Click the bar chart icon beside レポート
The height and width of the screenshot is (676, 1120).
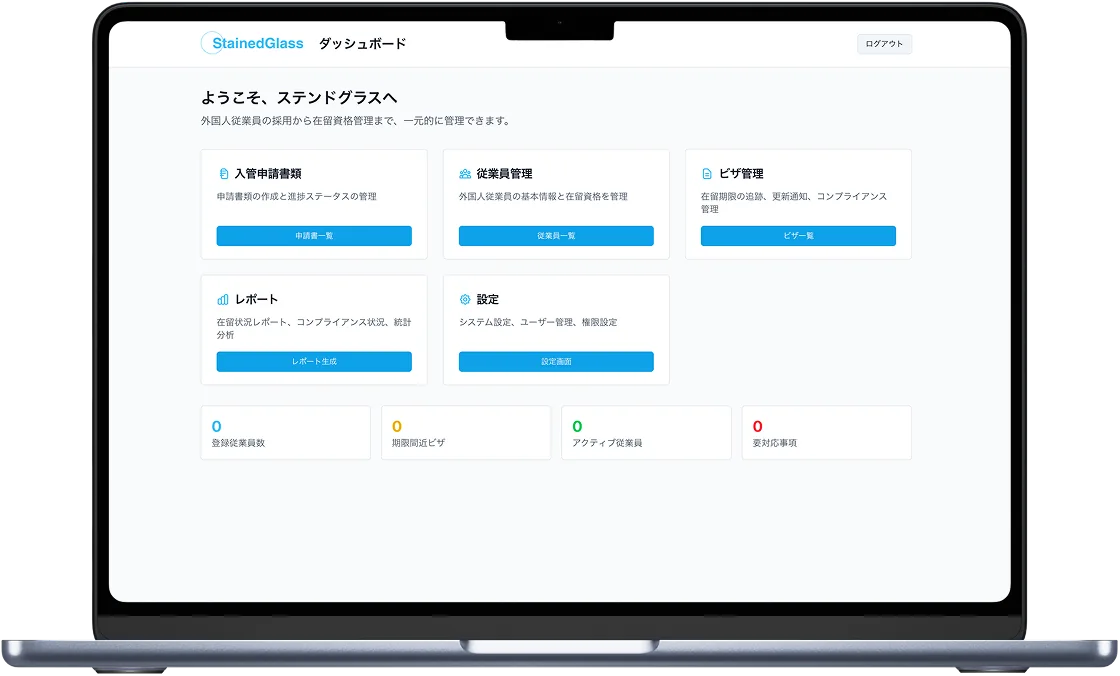point(223,300)
